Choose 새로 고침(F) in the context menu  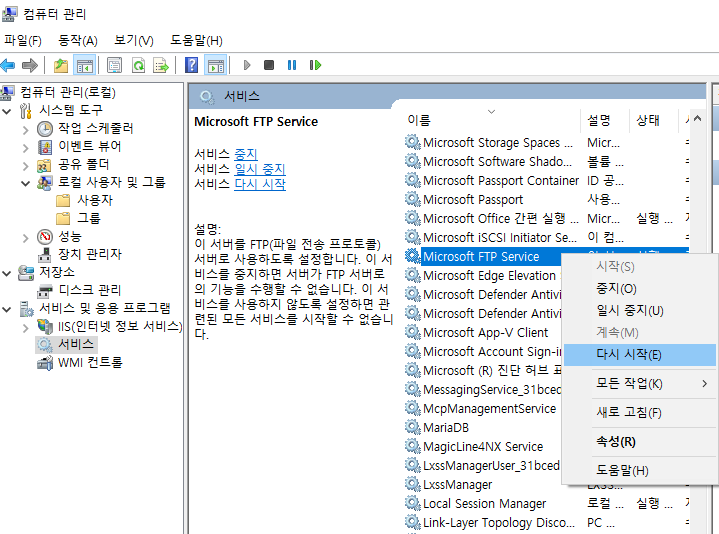(x=640, y=412)
